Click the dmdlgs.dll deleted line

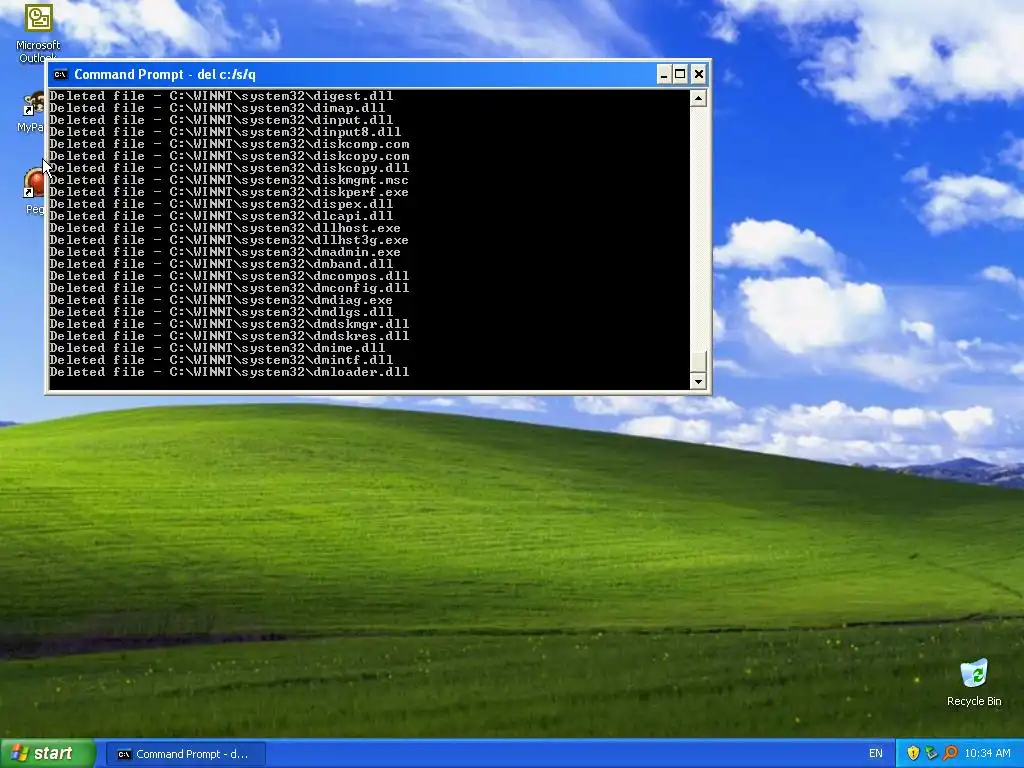click(x=221, y=312)
